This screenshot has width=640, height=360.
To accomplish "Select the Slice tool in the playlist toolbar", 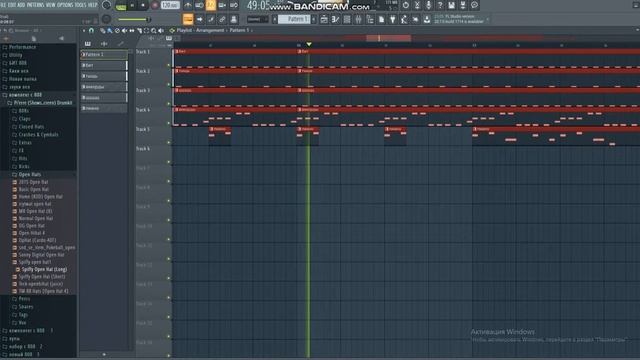I will click(139, 31).
